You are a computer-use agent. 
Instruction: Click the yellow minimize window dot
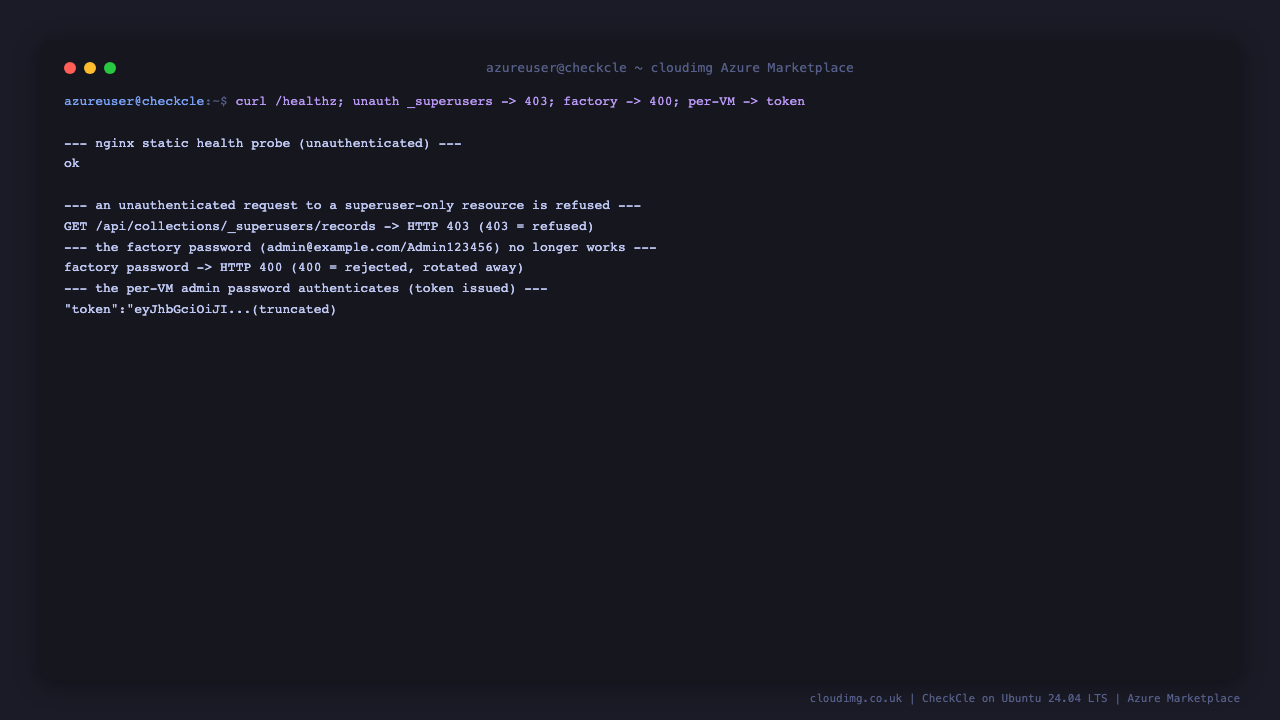(x=90, y=68)
